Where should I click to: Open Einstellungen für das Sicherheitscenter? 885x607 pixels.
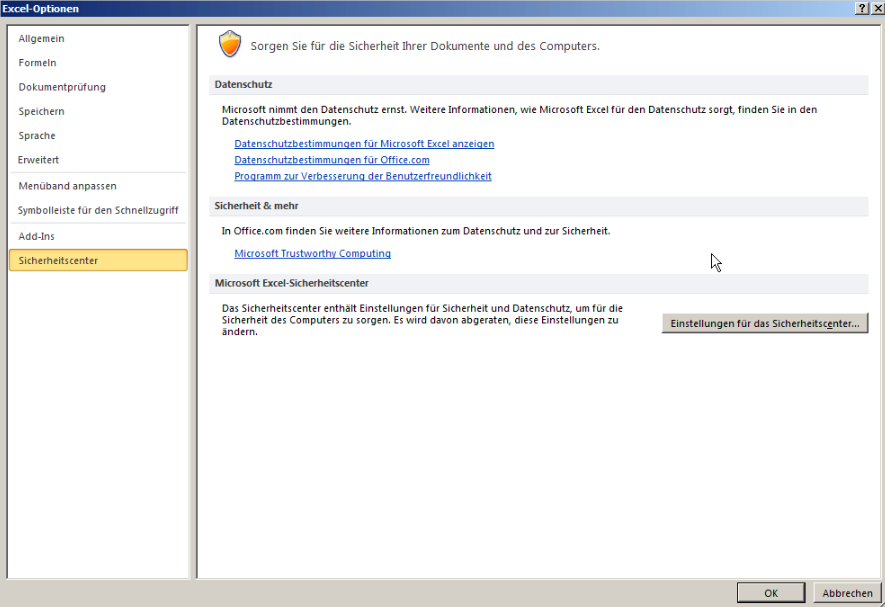pos(765,324)
